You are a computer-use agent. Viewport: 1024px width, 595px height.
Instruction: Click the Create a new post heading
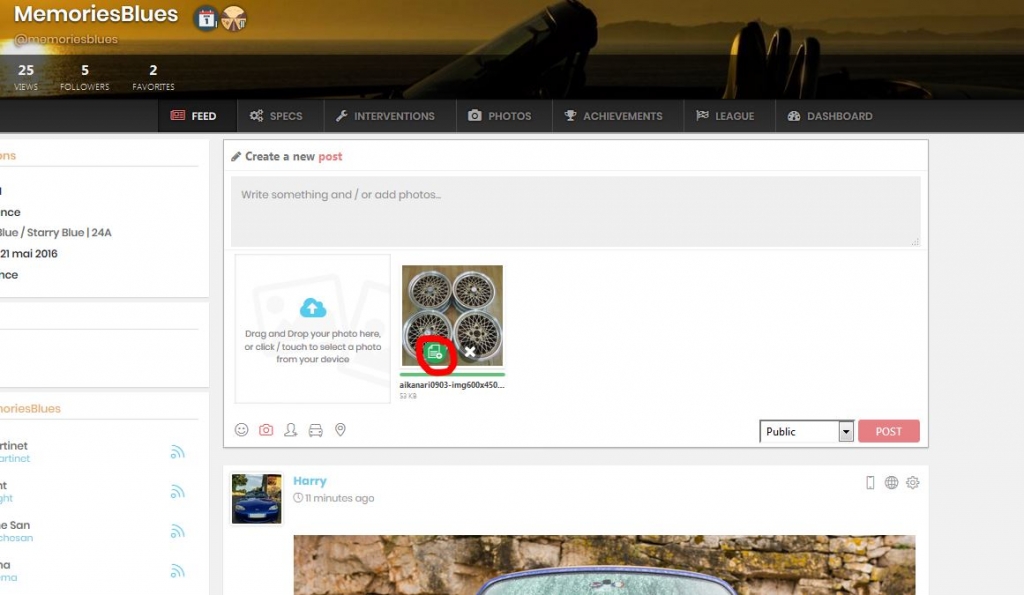click(x=293, y=156)
